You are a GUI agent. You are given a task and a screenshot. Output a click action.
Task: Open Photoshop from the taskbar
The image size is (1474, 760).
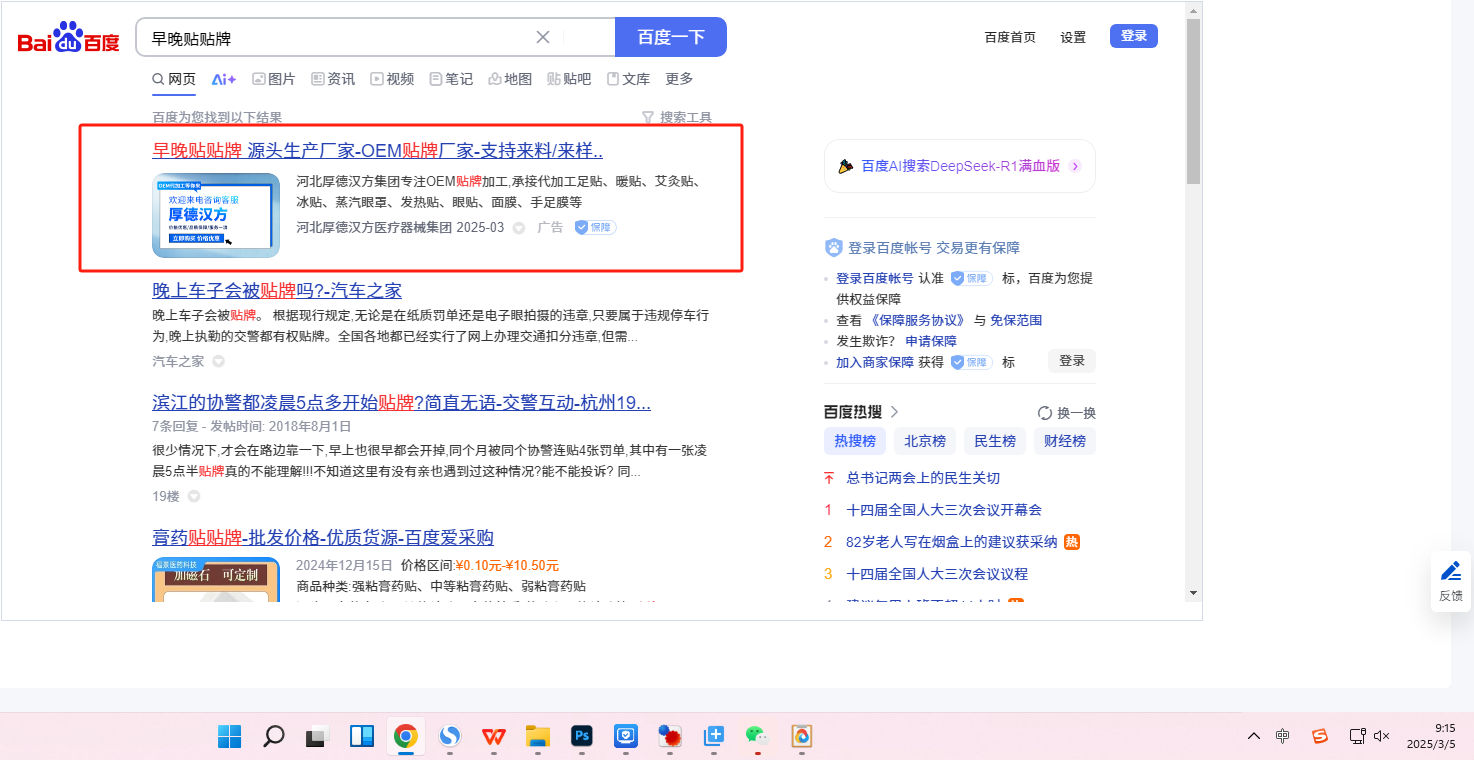pos(582,737)
